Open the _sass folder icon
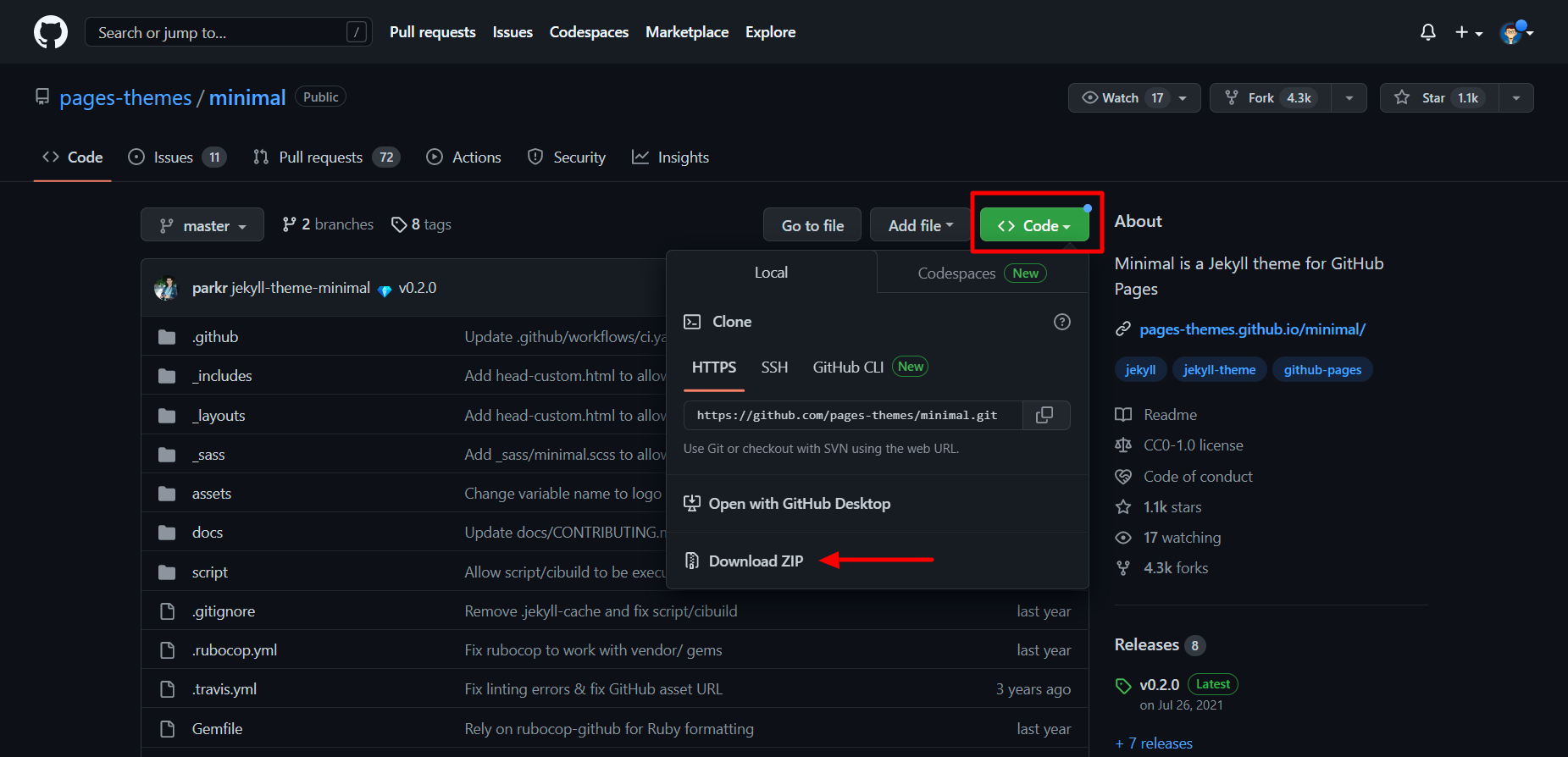The height and width of the screenshot is (757, 1568). (167, 455)
